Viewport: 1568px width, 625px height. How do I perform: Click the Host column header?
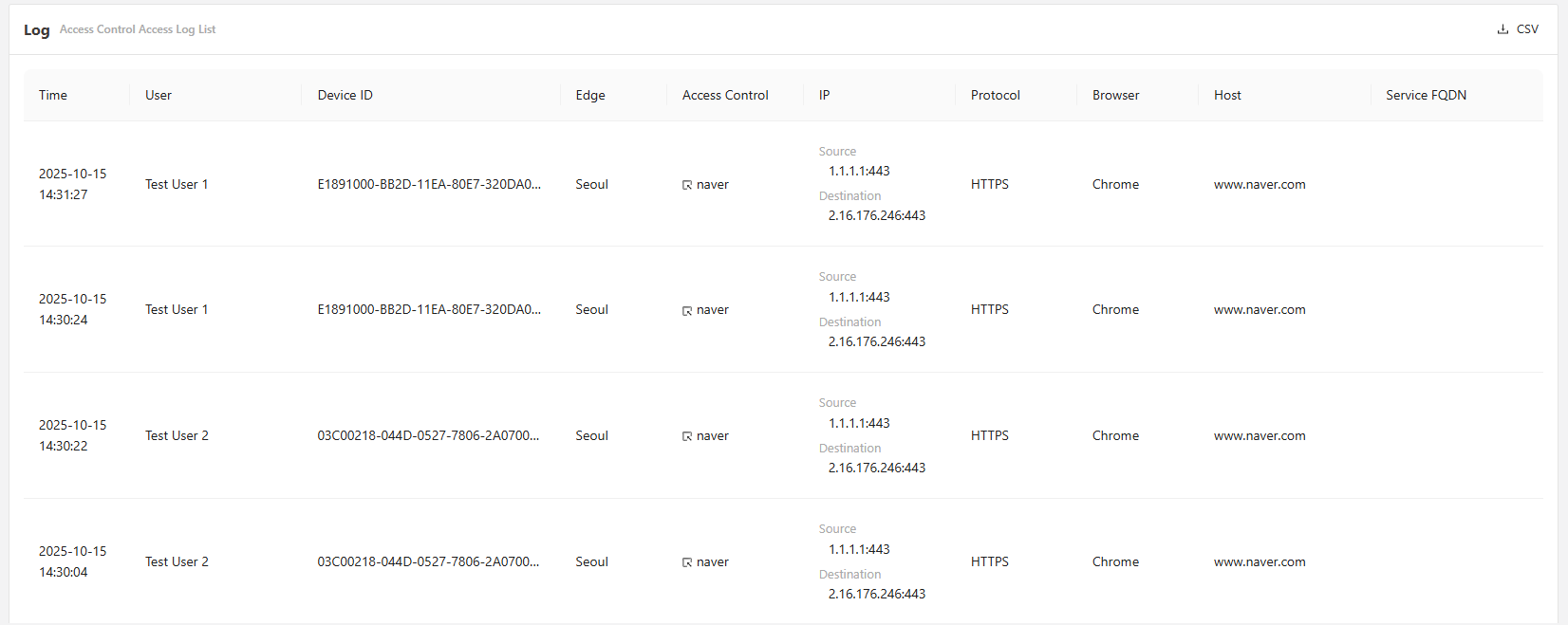coord(1227,95)
